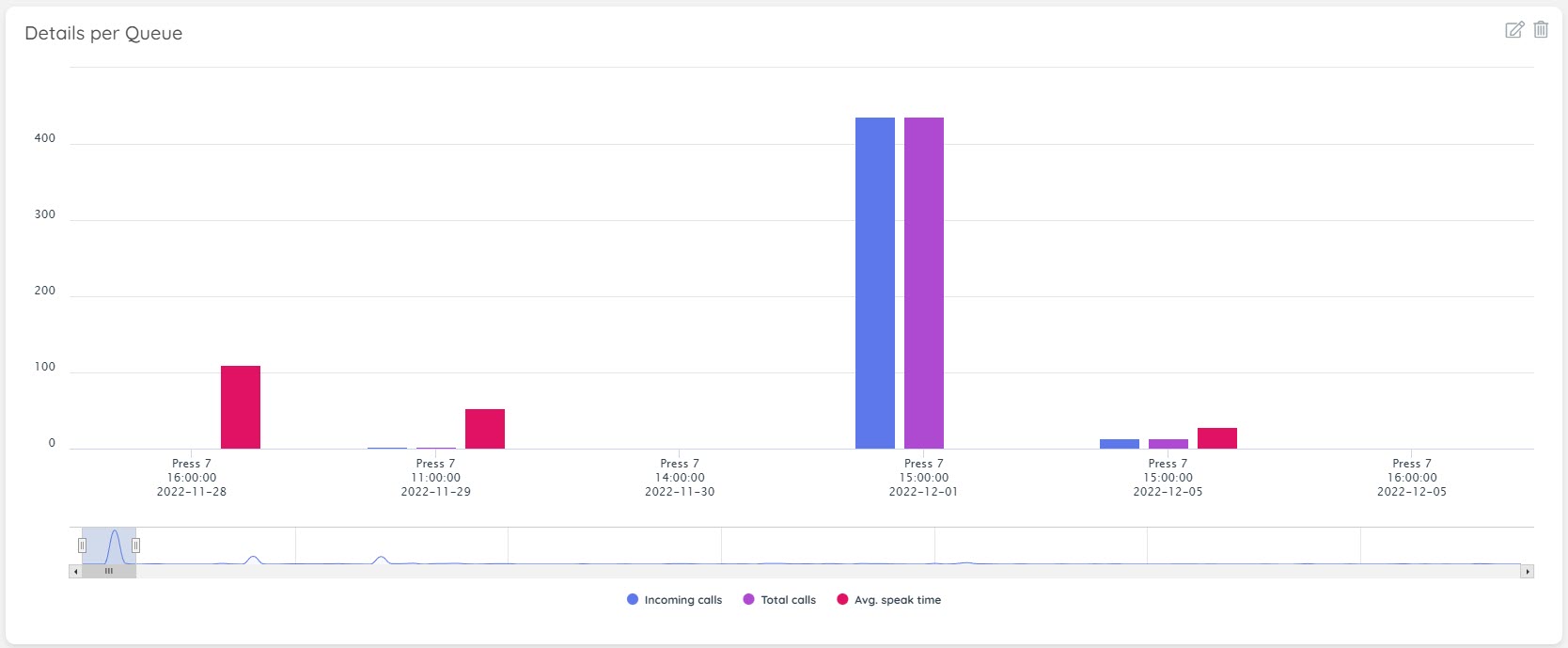
Task: Click right handle of zoom range selector
Action: (136, 545)
